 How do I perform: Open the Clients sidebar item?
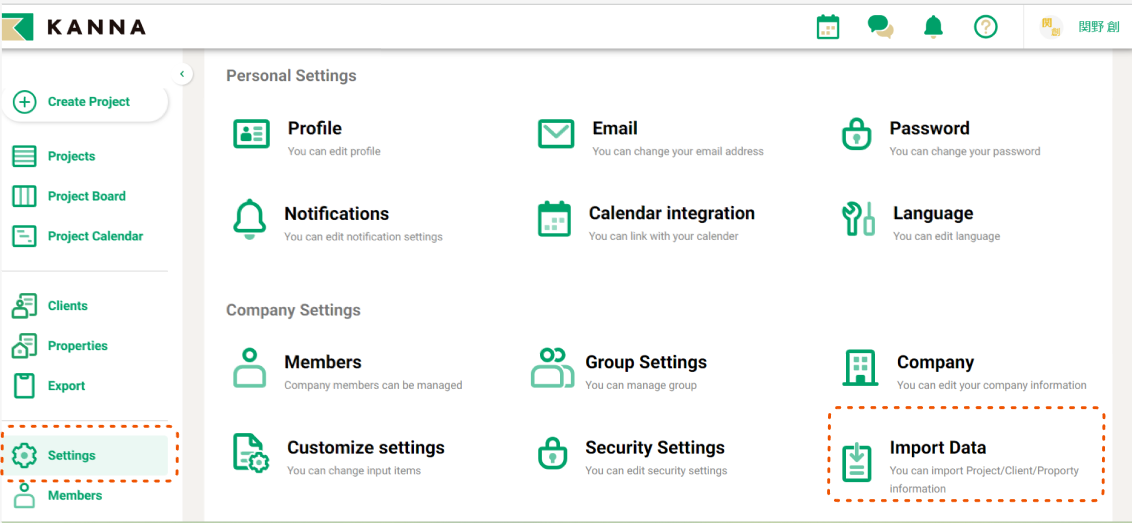[67, 306]
